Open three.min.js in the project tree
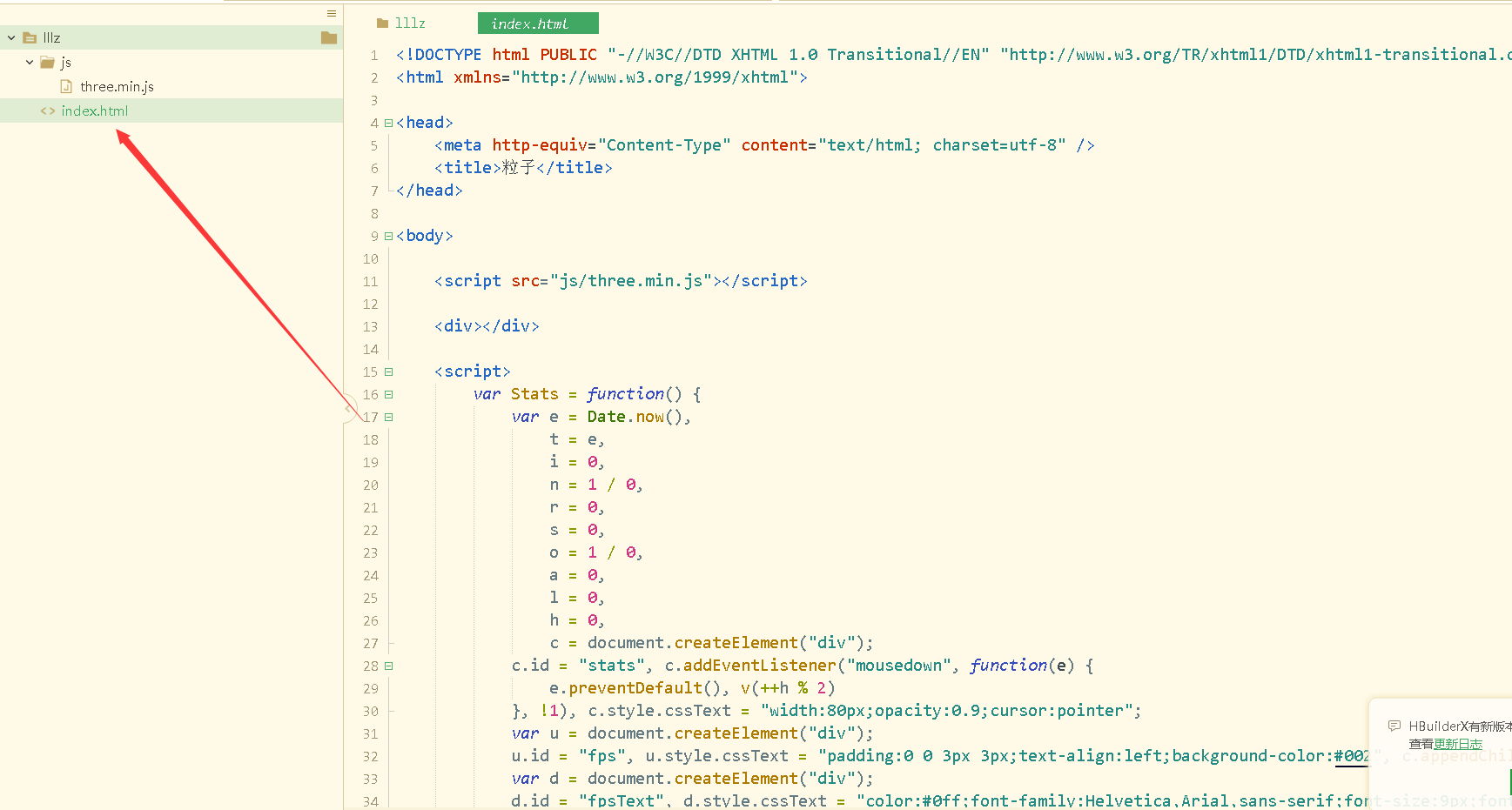Screen dimensions: 1512x810 point(117,86)
